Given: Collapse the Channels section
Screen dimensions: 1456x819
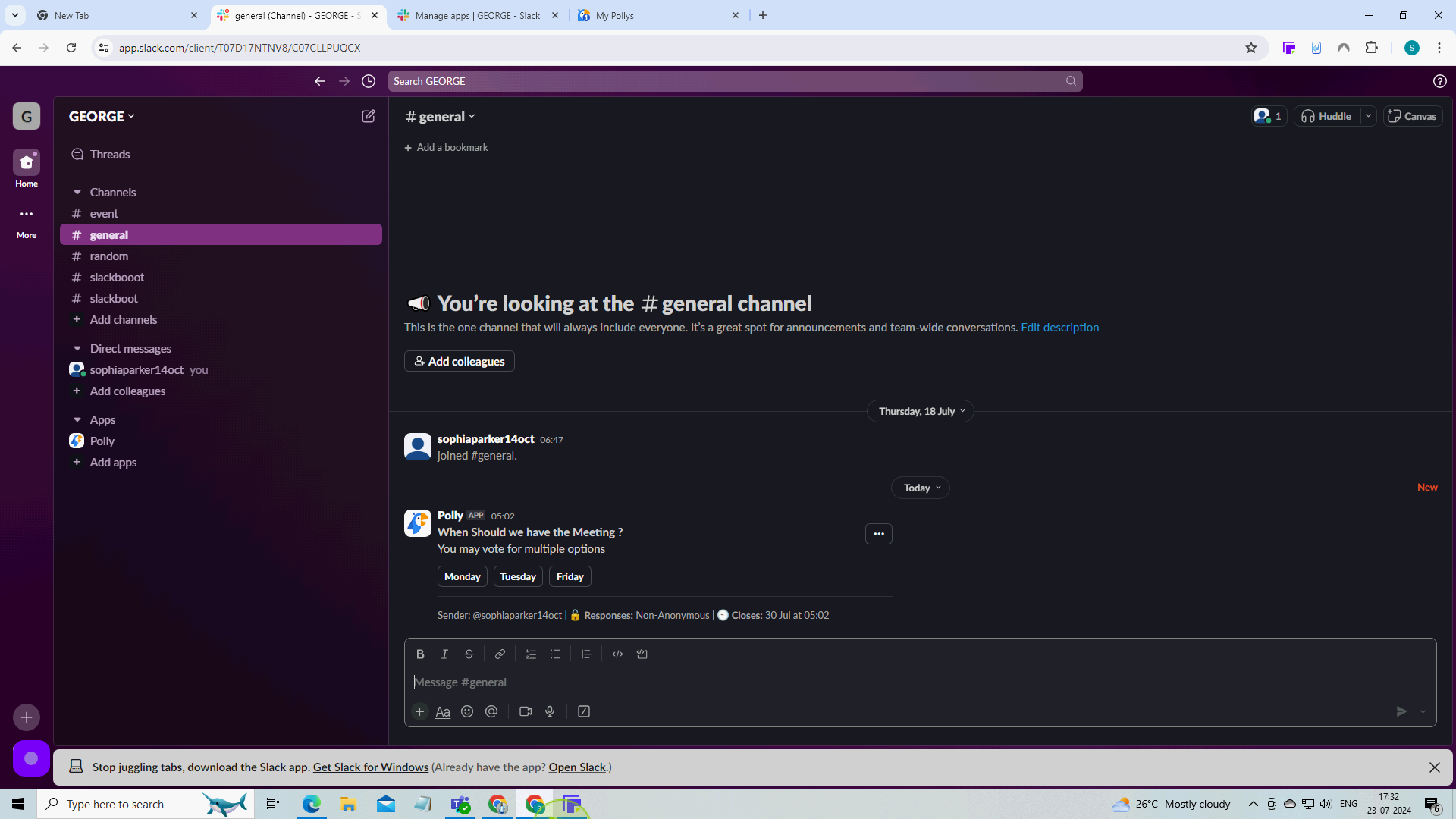Looking at the screenshot, I should coord(77,192).
